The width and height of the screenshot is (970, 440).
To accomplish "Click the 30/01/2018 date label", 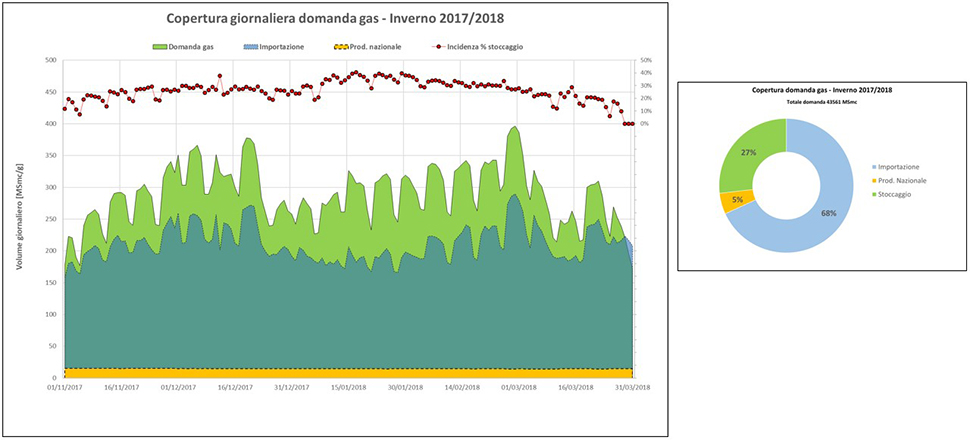I will coord(406,387).
